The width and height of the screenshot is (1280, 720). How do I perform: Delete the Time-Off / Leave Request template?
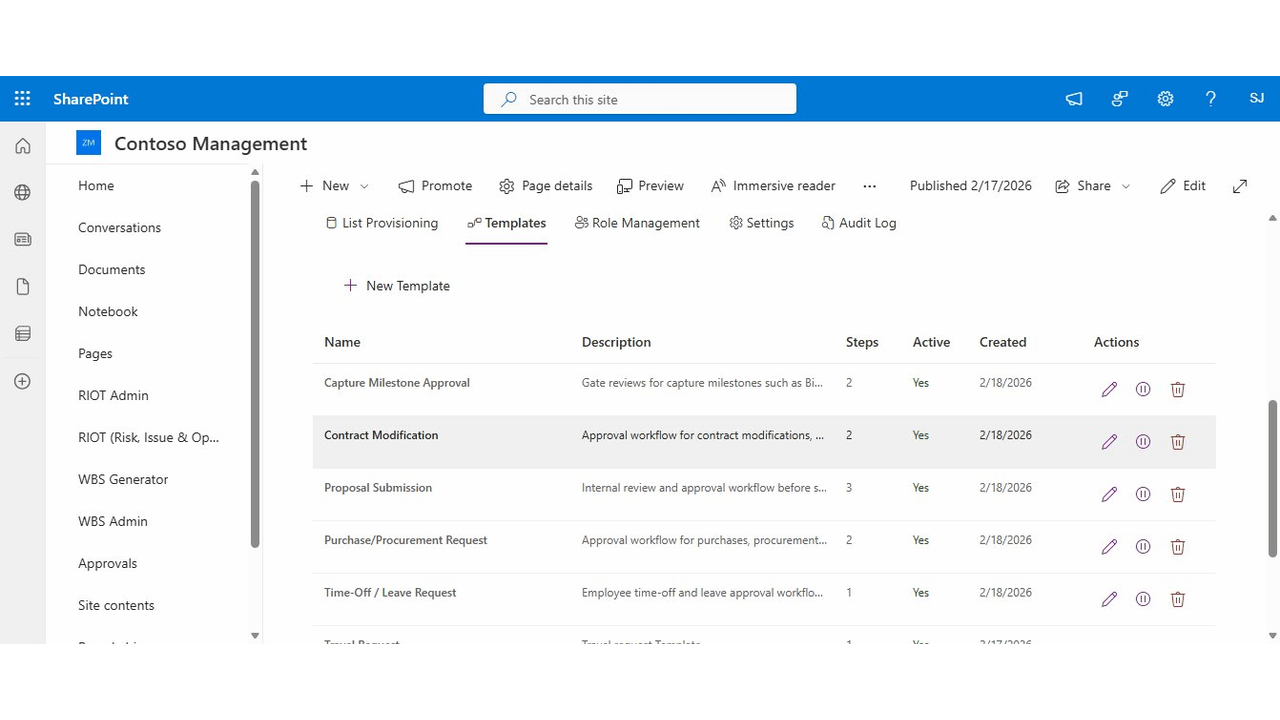coord(1177,598)
